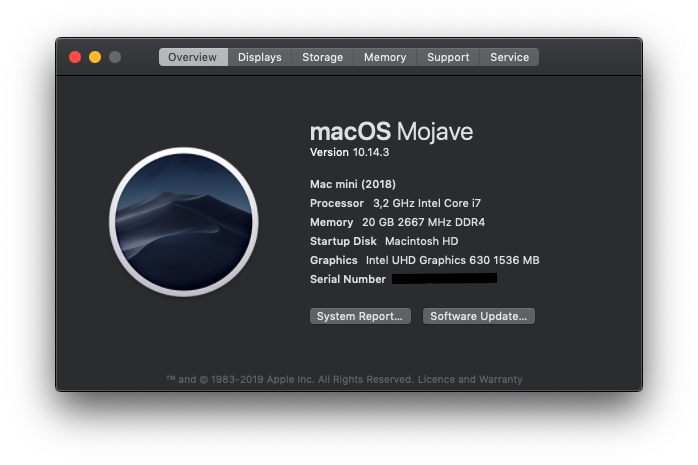
Task: Click the macOS Mojave desert logo image
Action: (x=184, y=222)
